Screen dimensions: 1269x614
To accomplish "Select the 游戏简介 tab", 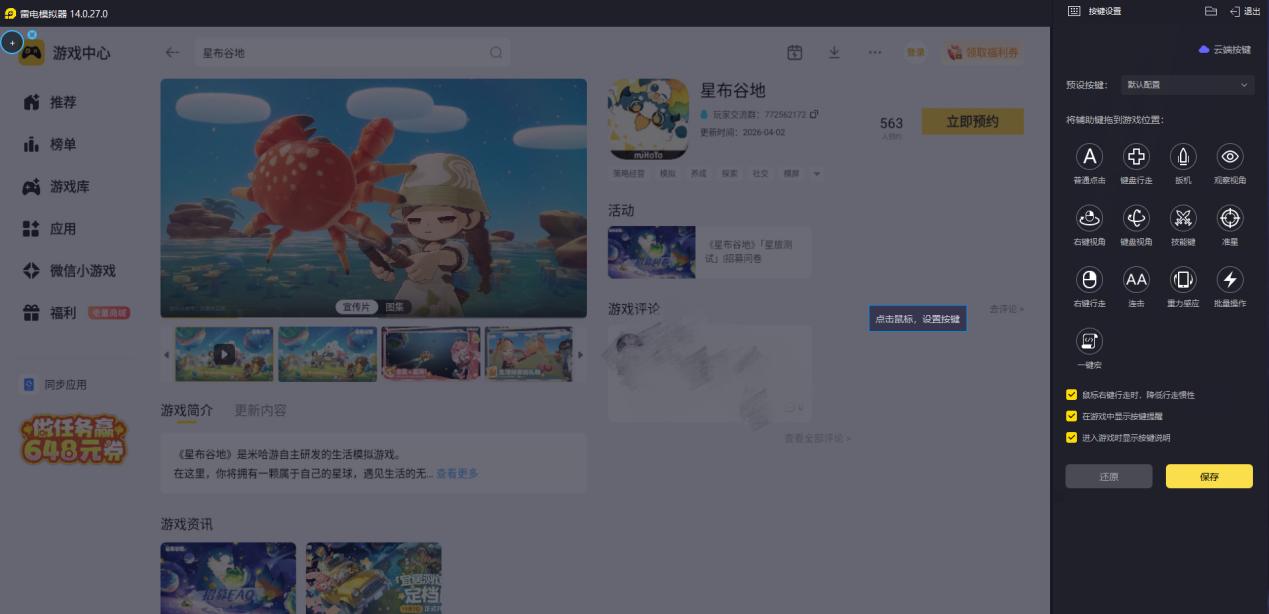I will [187, 411].
